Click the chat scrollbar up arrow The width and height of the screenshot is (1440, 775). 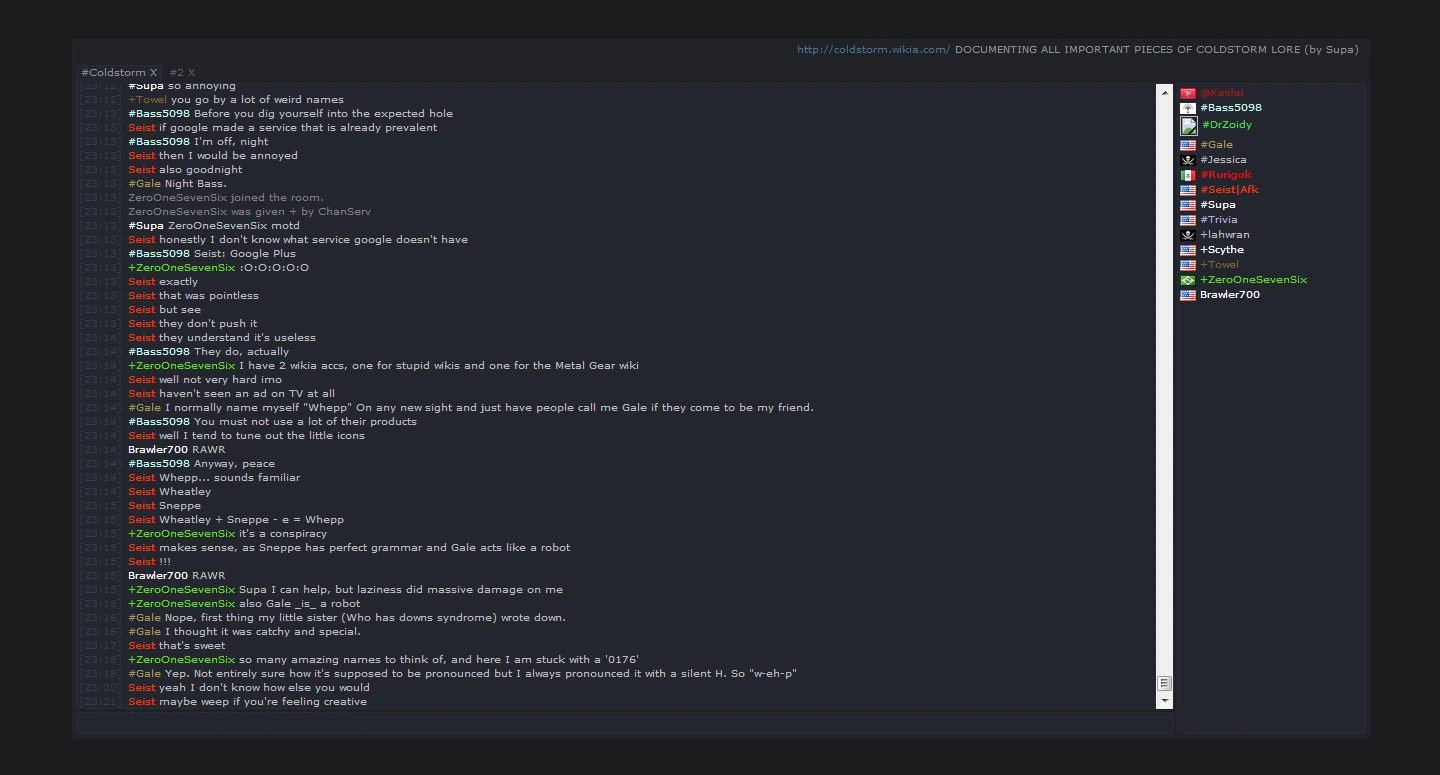click(x=1164, y=92)
